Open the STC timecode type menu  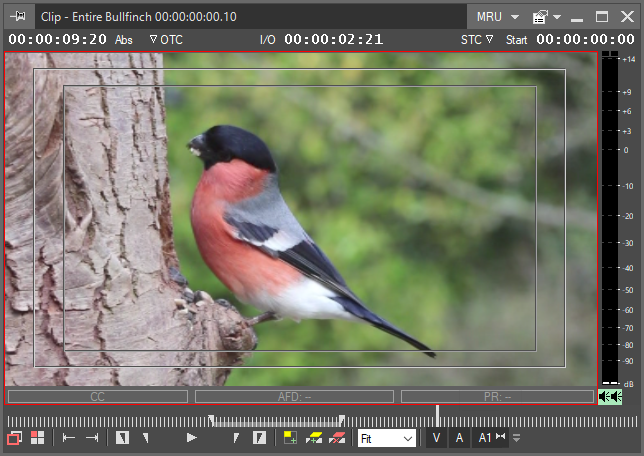(477, 39)
